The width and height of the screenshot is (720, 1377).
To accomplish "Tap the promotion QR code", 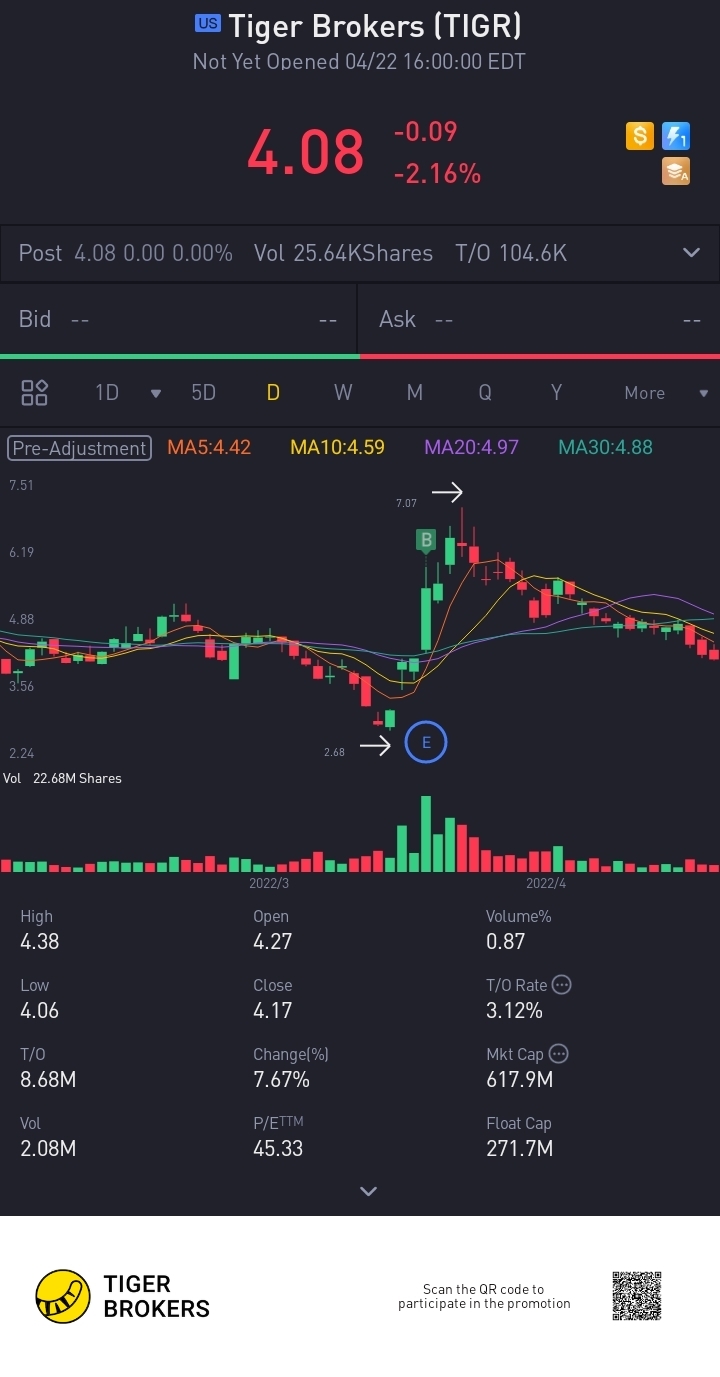I will point(637,1296).
